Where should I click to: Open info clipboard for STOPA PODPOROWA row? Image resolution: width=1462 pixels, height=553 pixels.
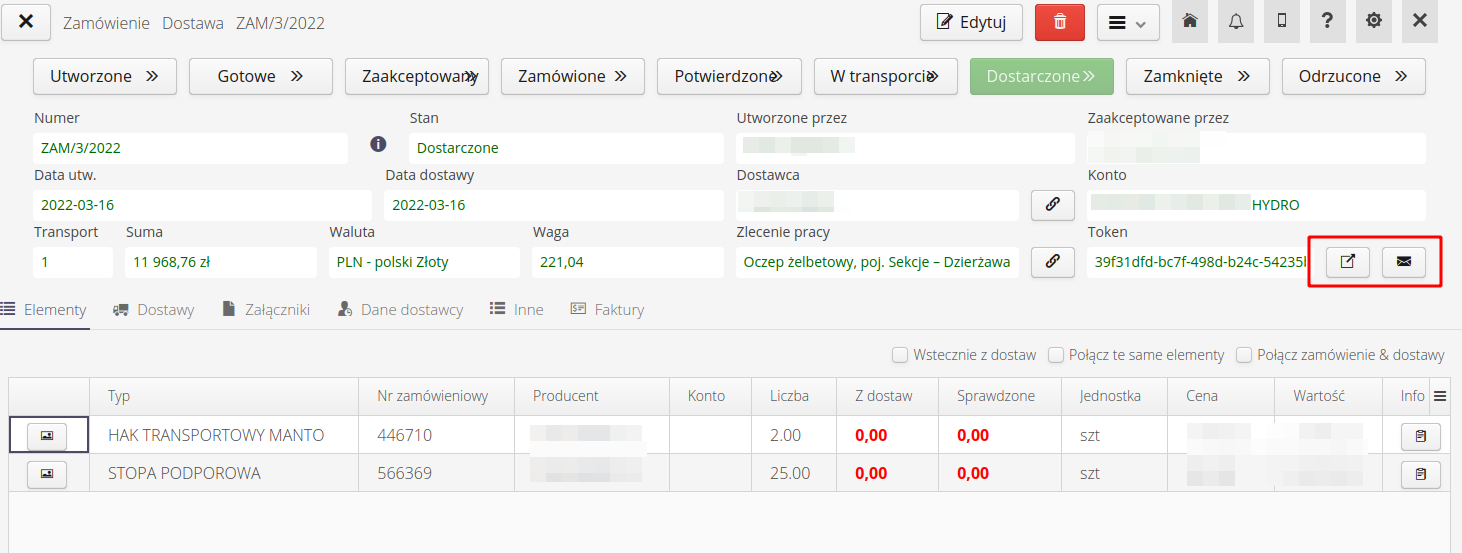(x=1420, y=474)
